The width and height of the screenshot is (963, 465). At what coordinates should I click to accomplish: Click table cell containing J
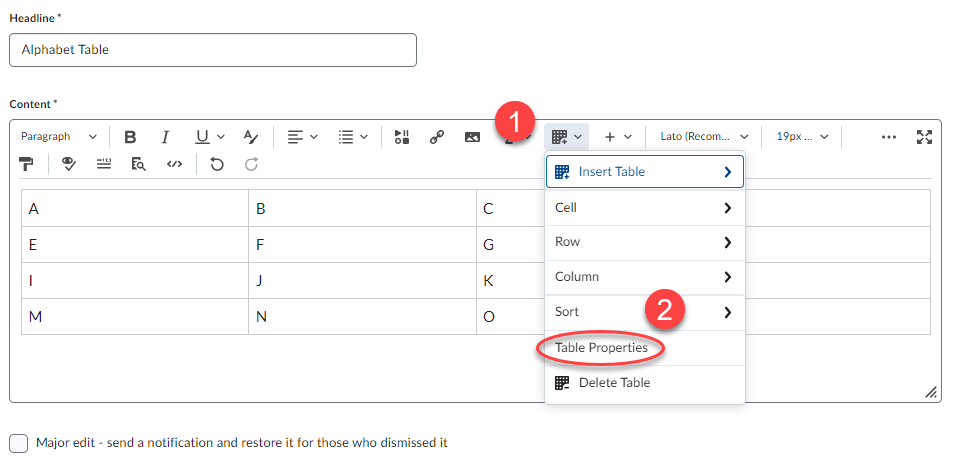362,281
